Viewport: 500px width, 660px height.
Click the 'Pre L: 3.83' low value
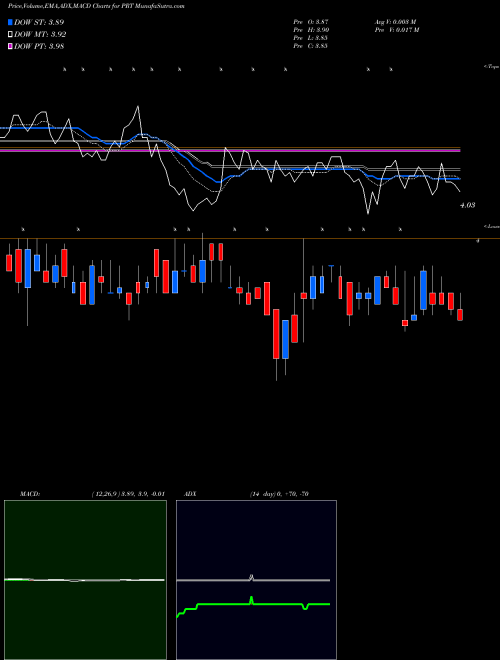pyautogui.click(x=311, y=38)
